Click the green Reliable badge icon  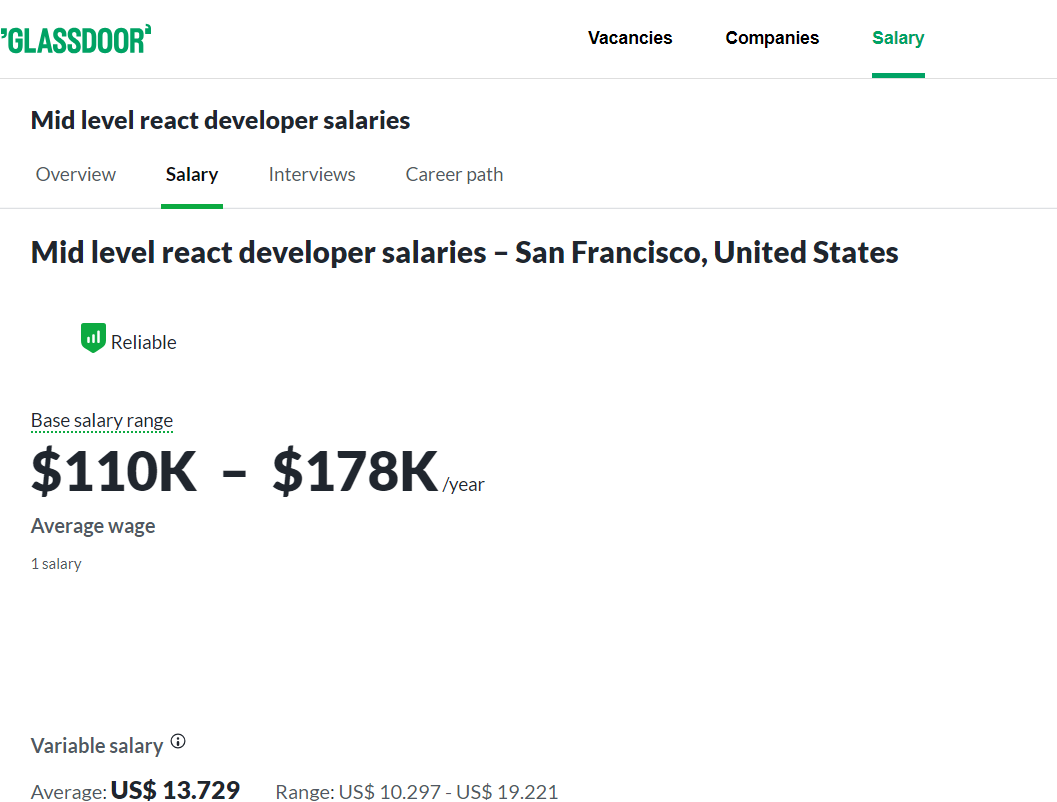(x=93, y=338)
